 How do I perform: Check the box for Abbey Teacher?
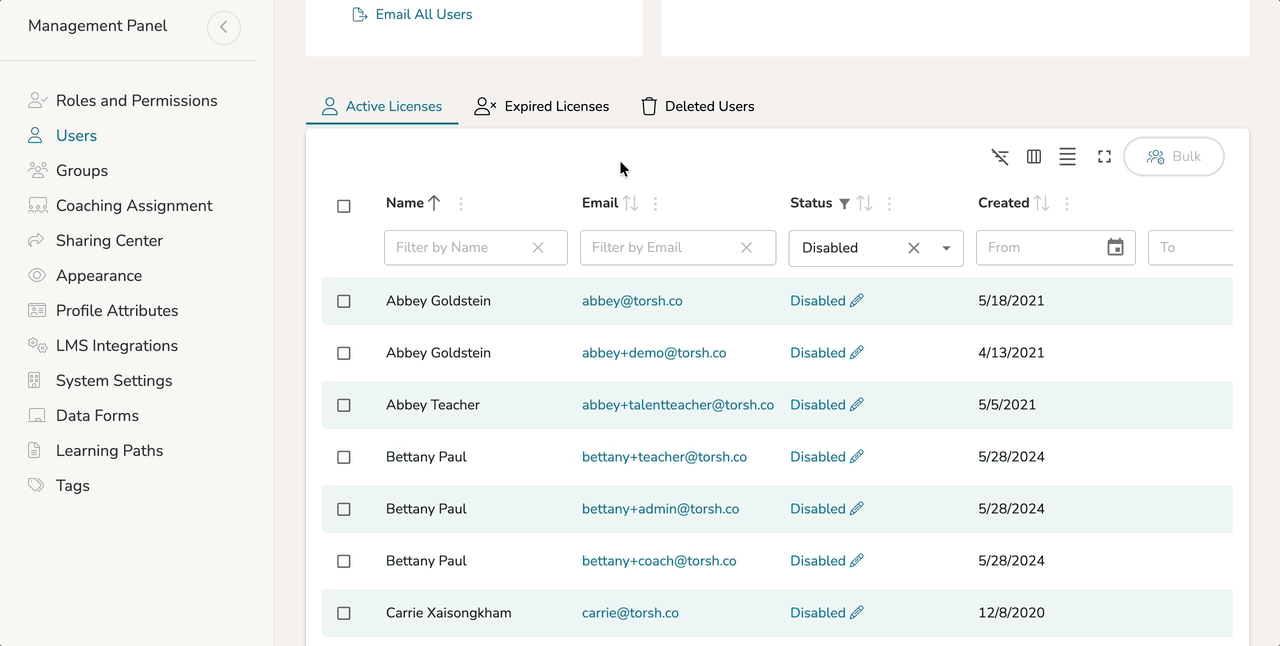coord(344,405)
